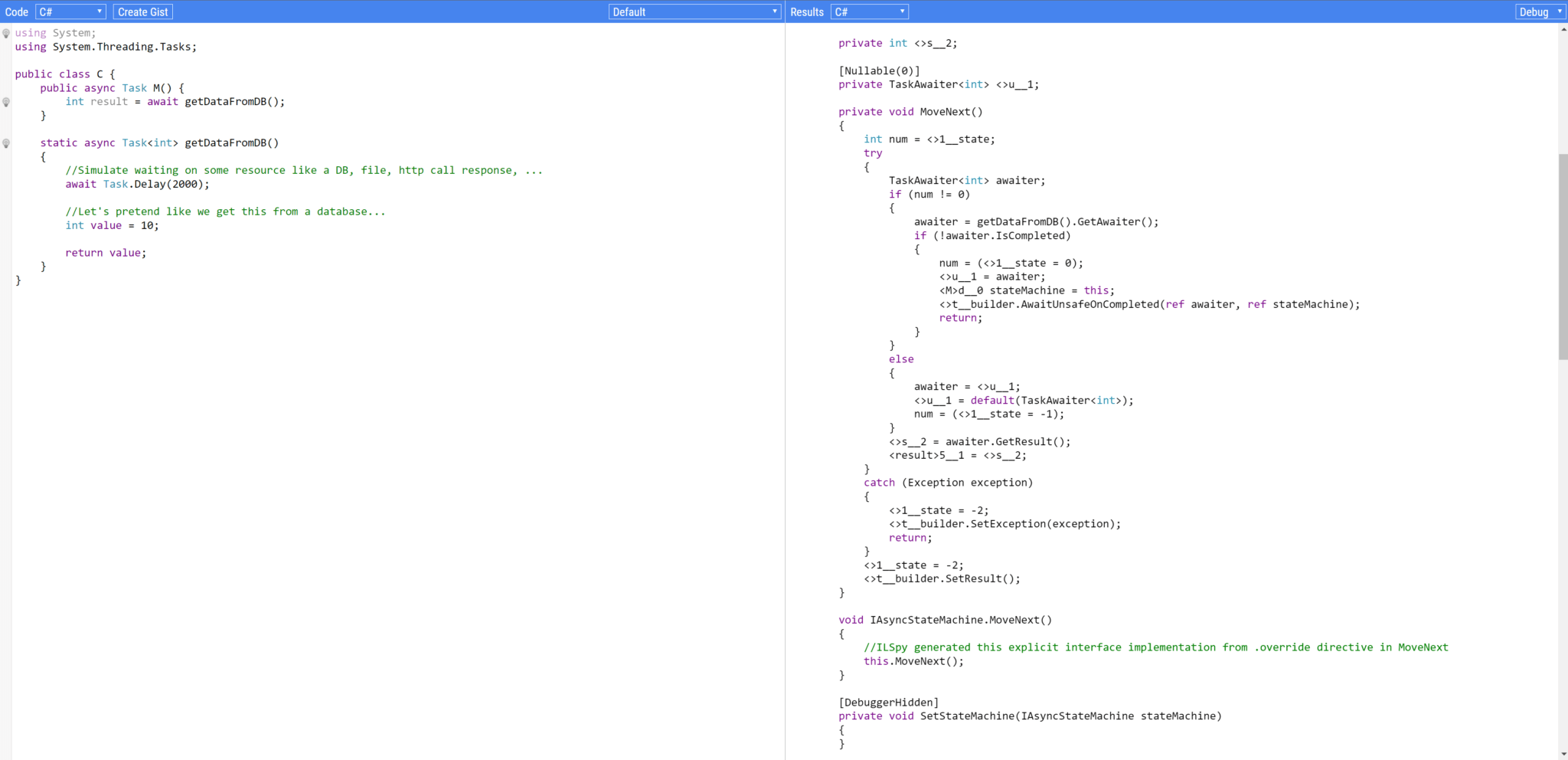Click the '[DebuggerHidden]' attribute in results
Screen dimensions: 1568x760
coord(888,703)
